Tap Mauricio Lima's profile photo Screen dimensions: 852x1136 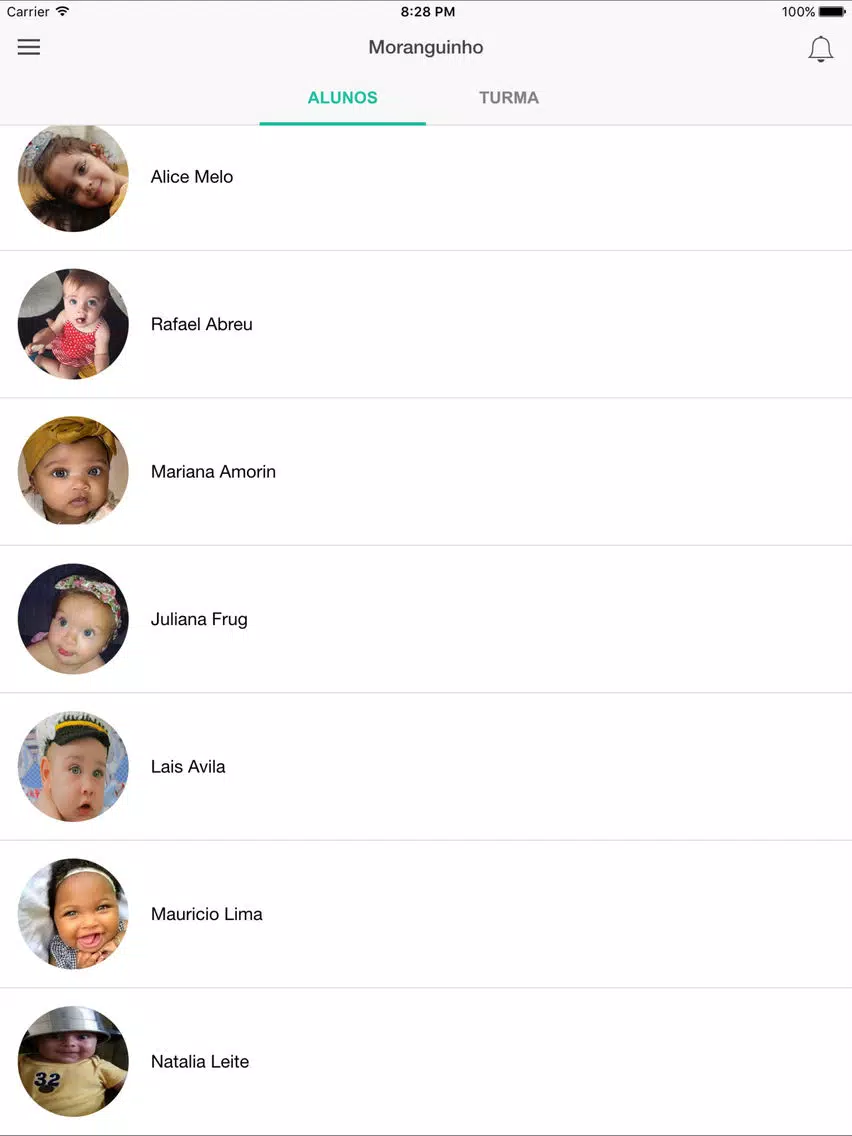[x=73, y=914]
